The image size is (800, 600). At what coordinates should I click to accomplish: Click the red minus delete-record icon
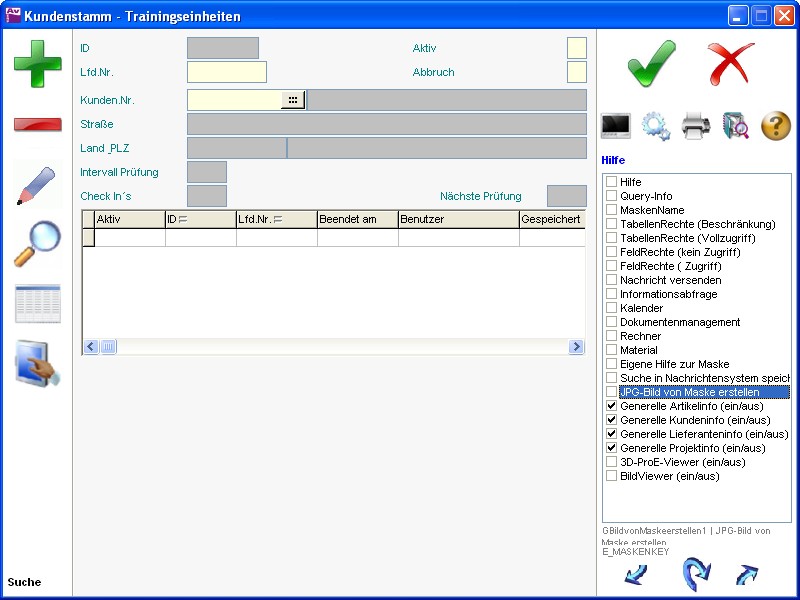click(x=37, y=124)
